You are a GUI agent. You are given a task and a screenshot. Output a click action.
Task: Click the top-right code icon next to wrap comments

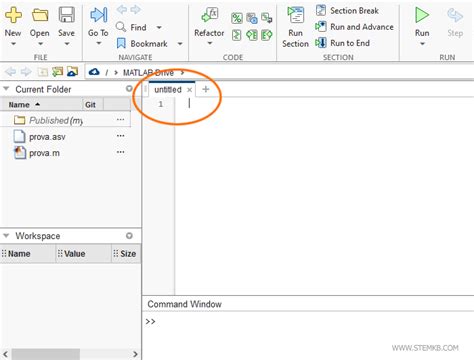(267, 18)
